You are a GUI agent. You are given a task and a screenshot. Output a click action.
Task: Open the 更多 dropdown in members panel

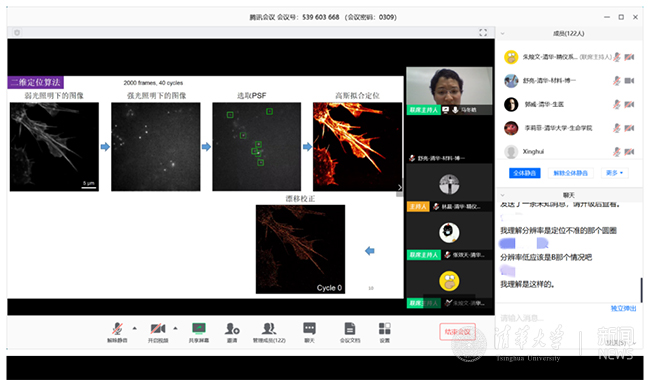[x=614, y=173]
